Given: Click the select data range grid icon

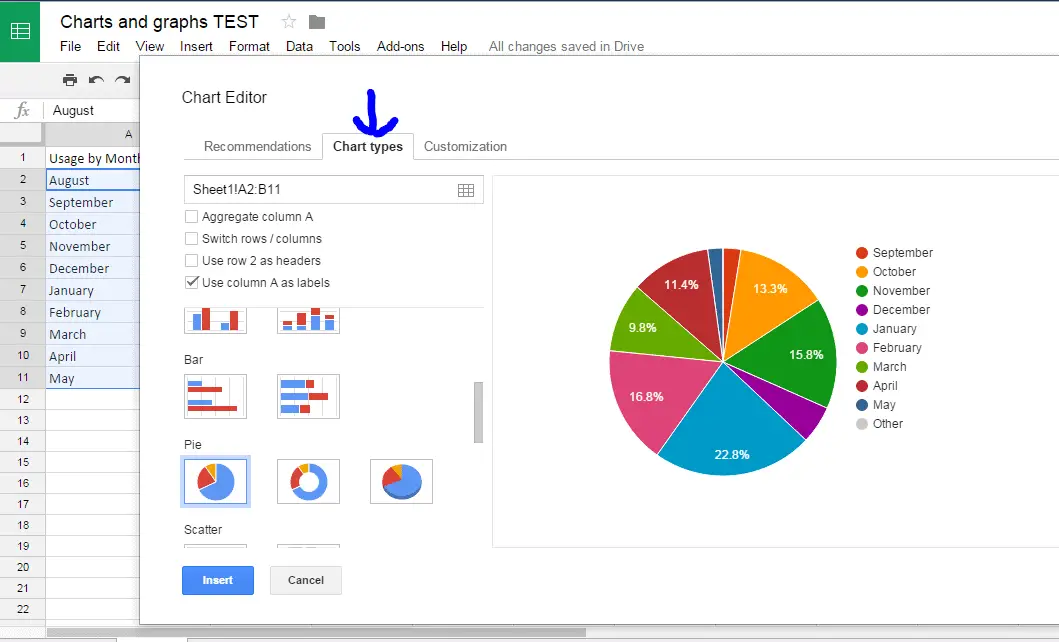Looking at the screenshot, I should 465,190.
